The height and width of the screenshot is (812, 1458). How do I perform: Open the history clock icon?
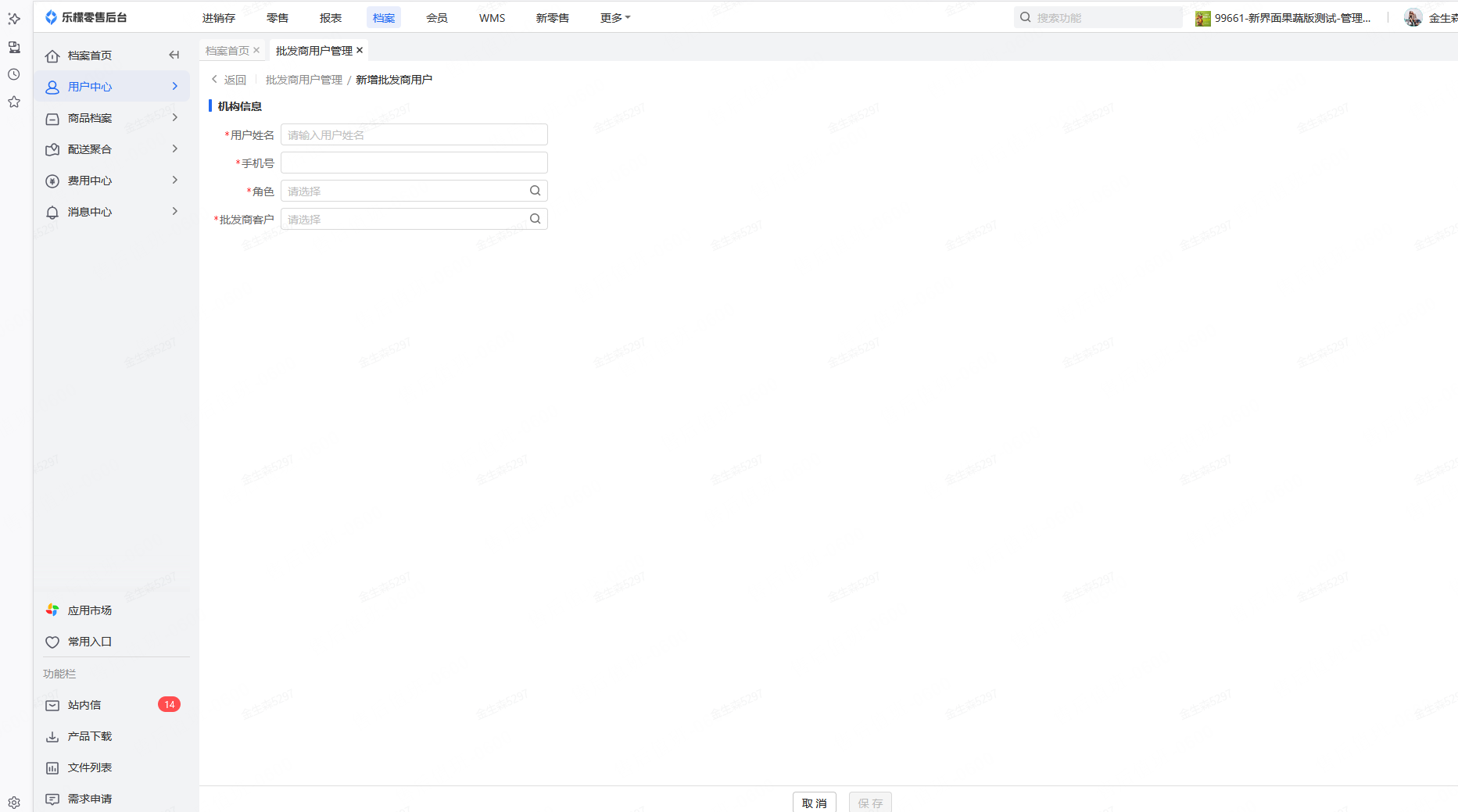pos(14,74)
